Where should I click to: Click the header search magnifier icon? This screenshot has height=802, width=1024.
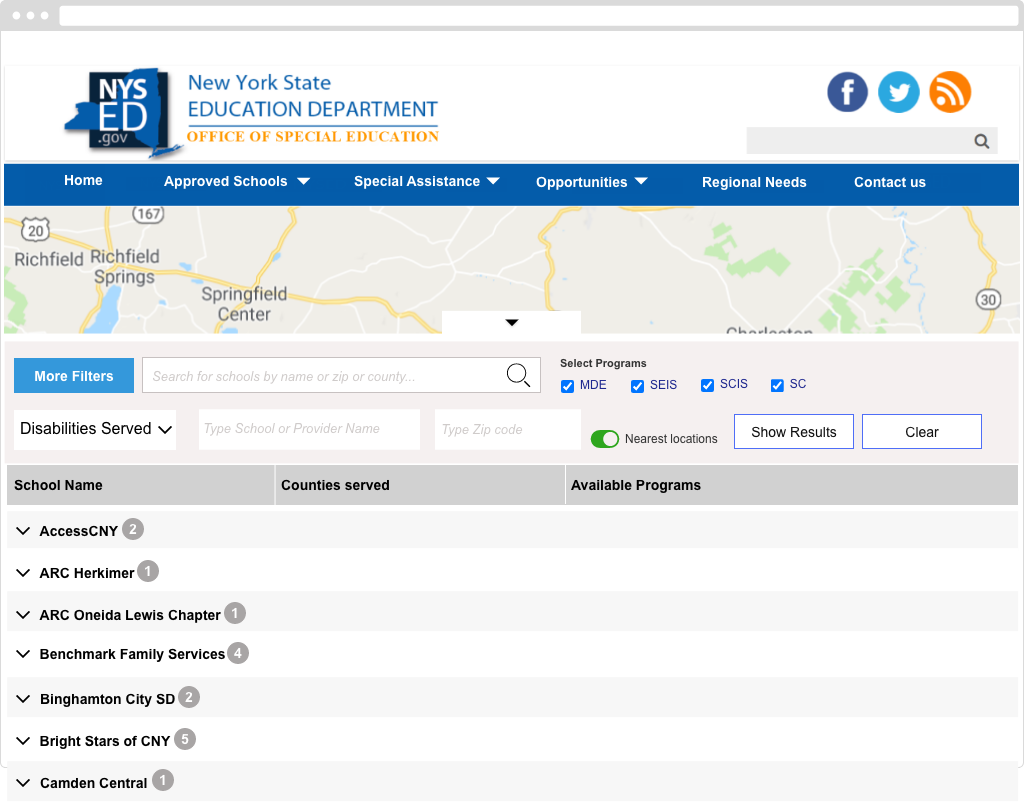coord(982,141)
